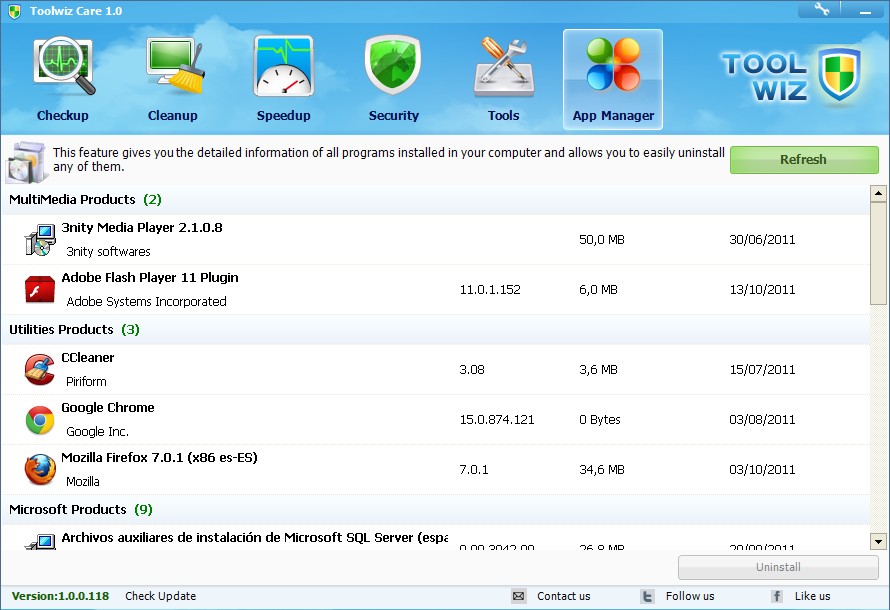Click the date 03/10/2011
Screen dimensions: 890x610
click(x=762, y=469)
